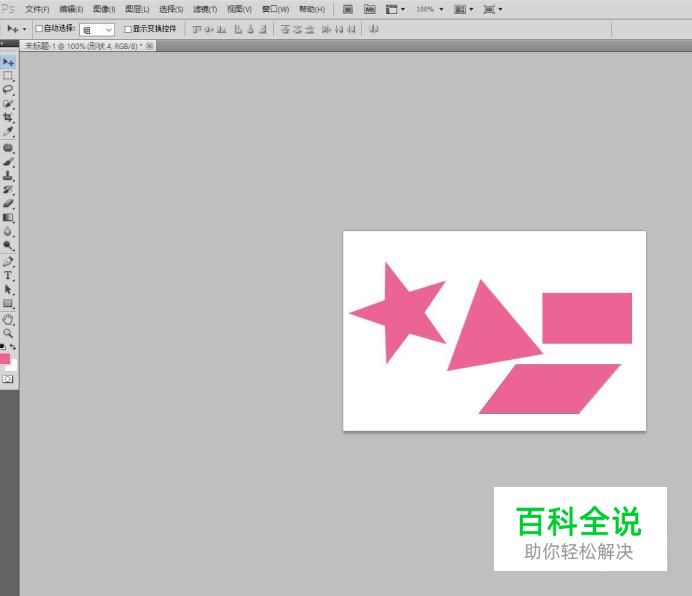Screen dimensions: 692x596
Task: Toggle Quick Mask mode at toolbar bottom
Action: 8,379
